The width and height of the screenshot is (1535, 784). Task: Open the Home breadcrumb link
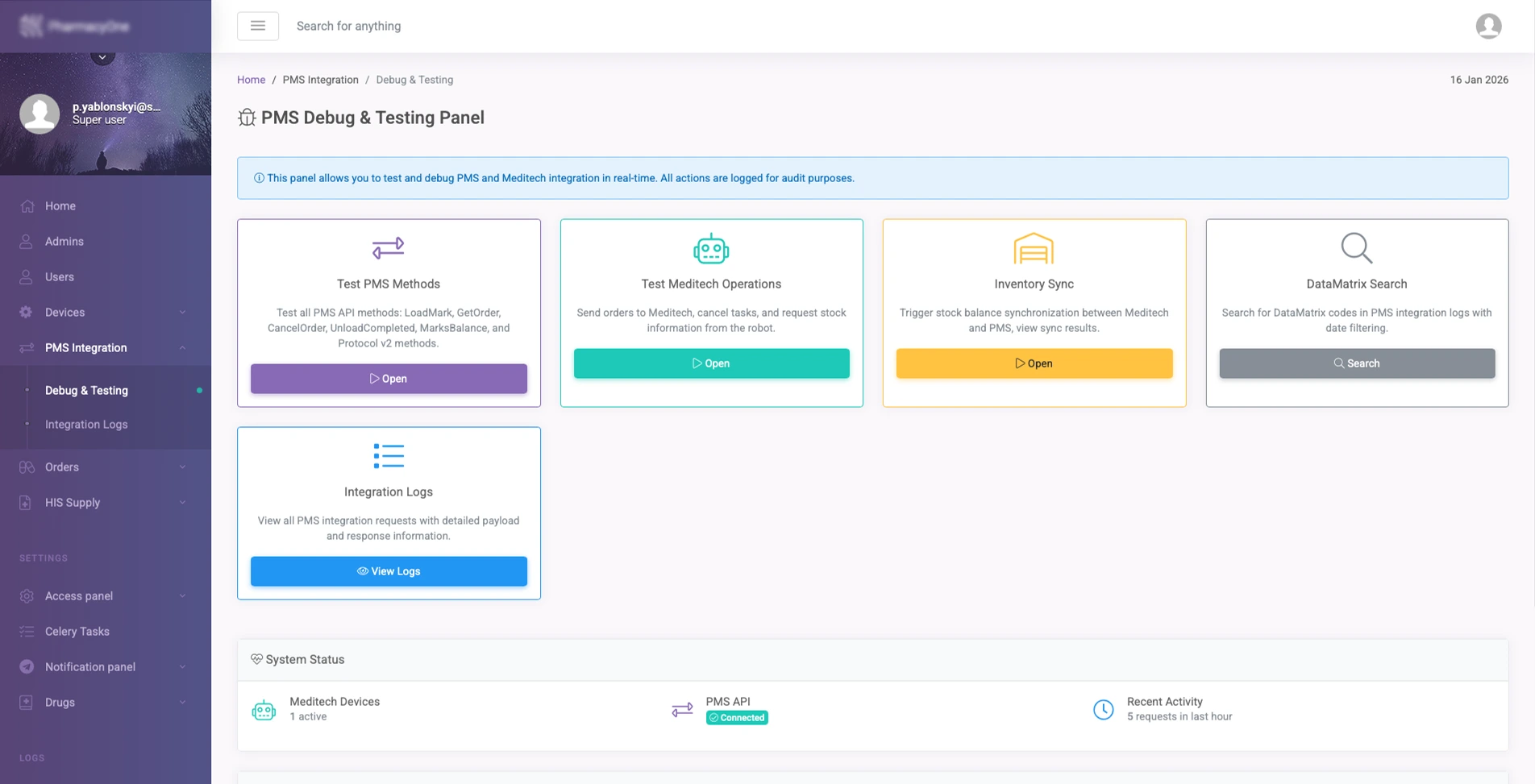coord(251,80)
